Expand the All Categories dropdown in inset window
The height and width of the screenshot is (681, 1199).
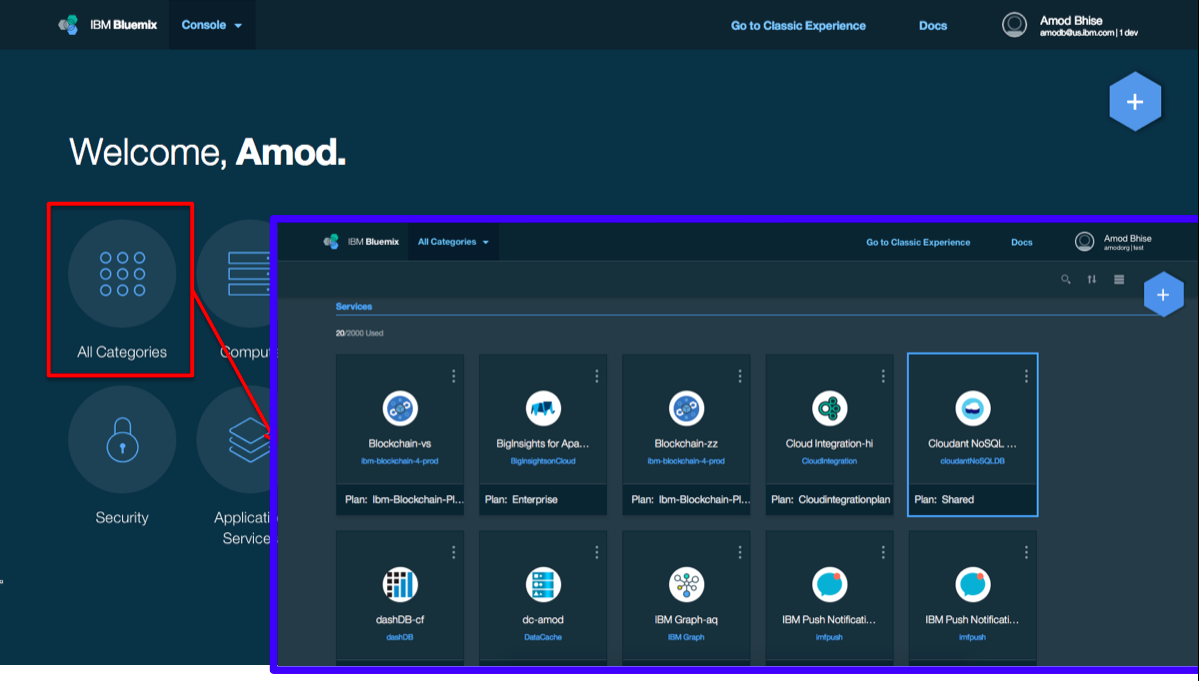453,242
